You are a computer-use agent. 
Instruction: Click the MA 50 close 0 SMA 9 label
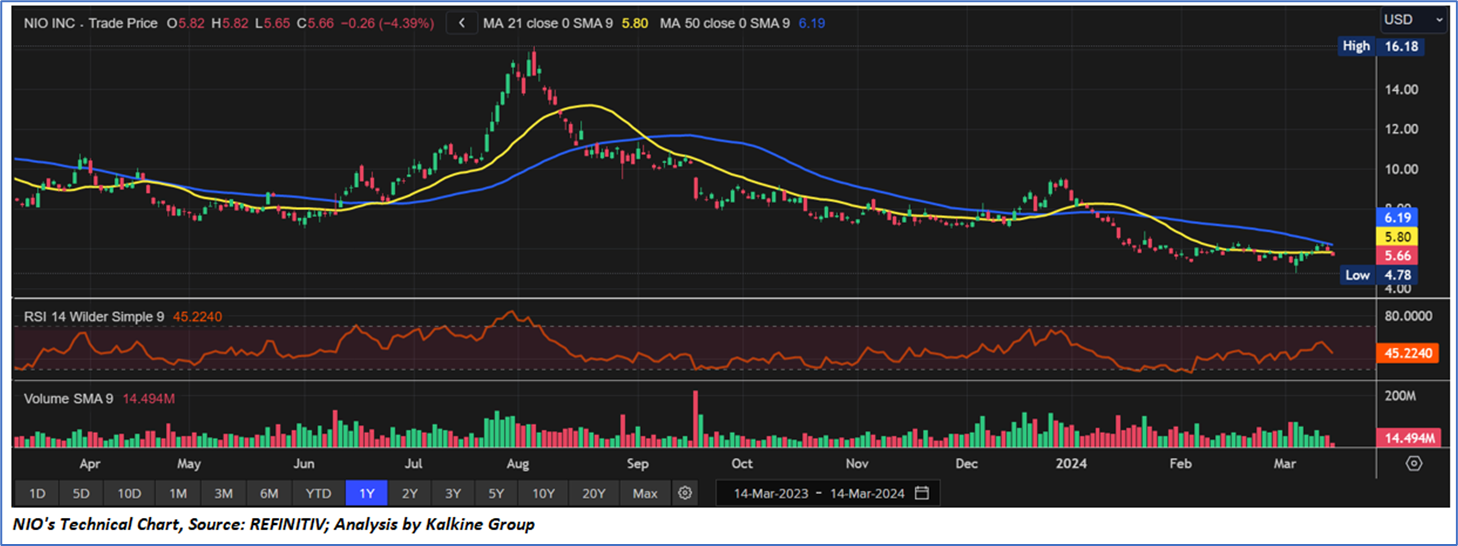coord(723,22)
